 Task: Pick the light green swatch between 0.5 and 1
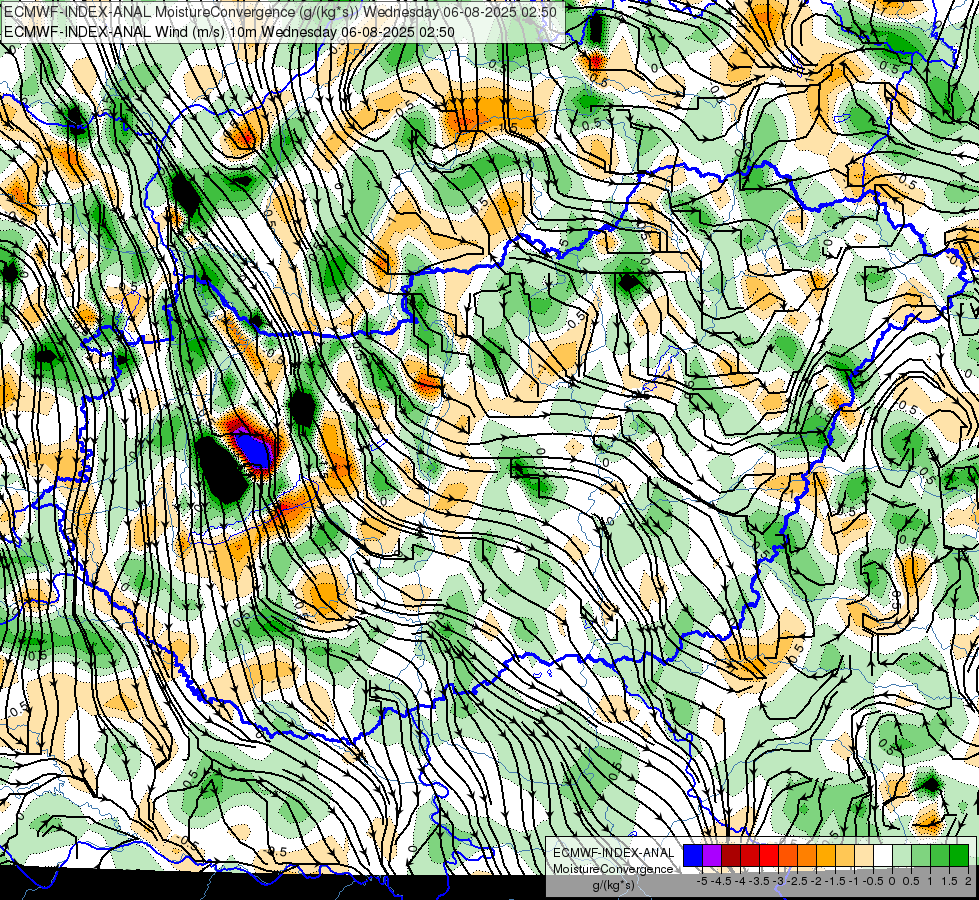(x=921, y=856)
